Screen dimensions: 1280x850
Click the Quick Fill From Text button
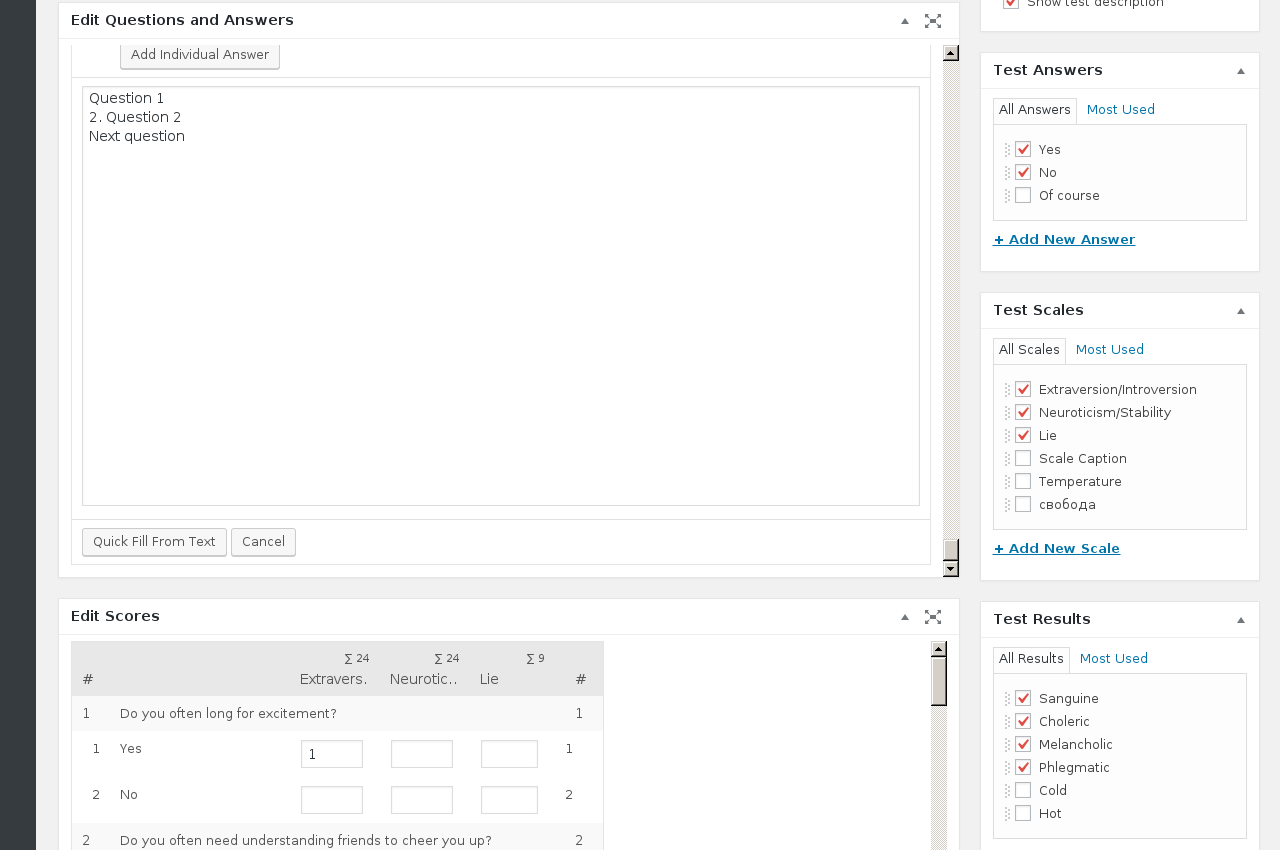click(154, 542)
